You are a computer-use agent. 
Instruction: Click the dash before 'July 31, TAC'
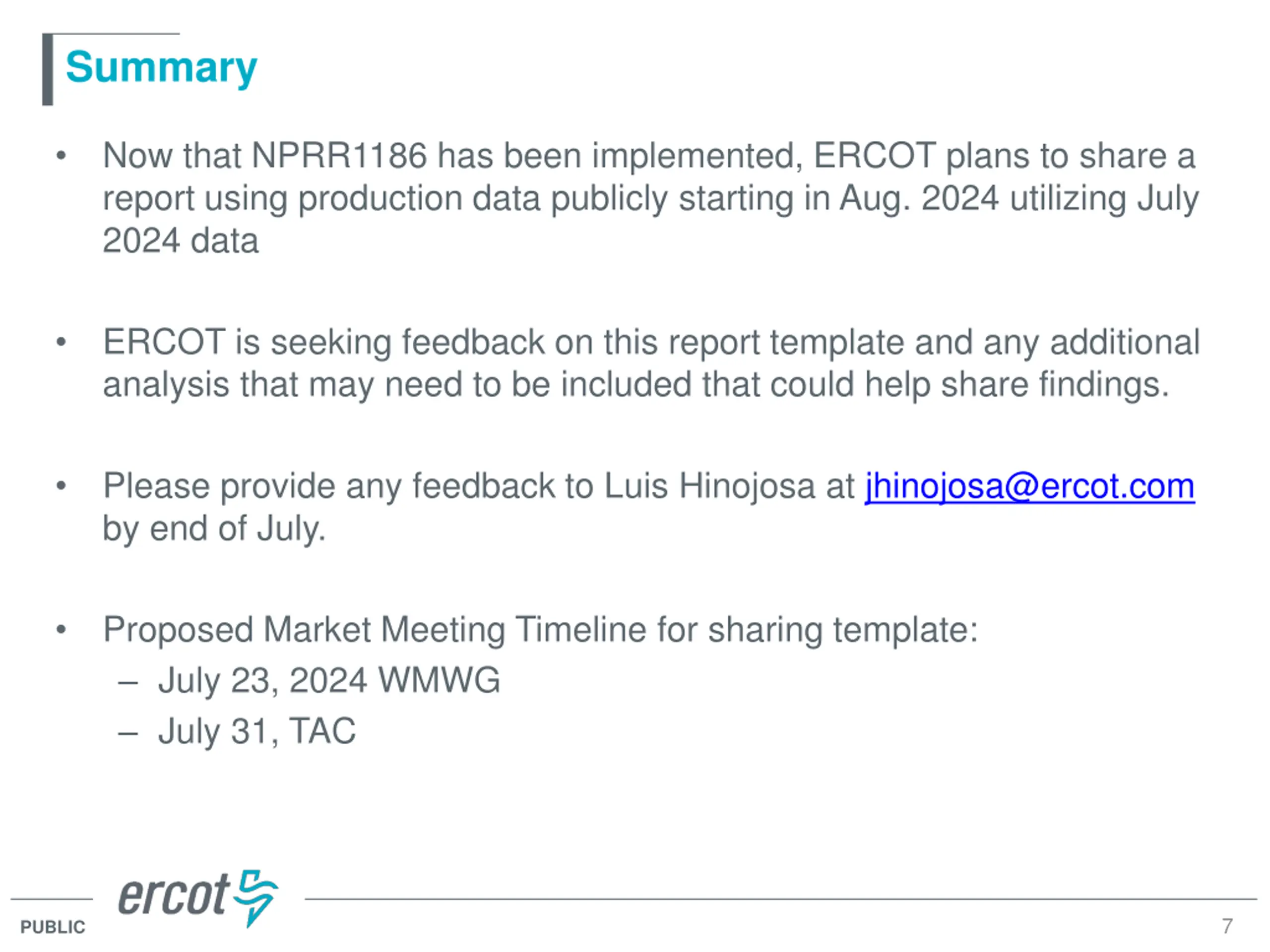pyautogui.click(x=127, y=732)
